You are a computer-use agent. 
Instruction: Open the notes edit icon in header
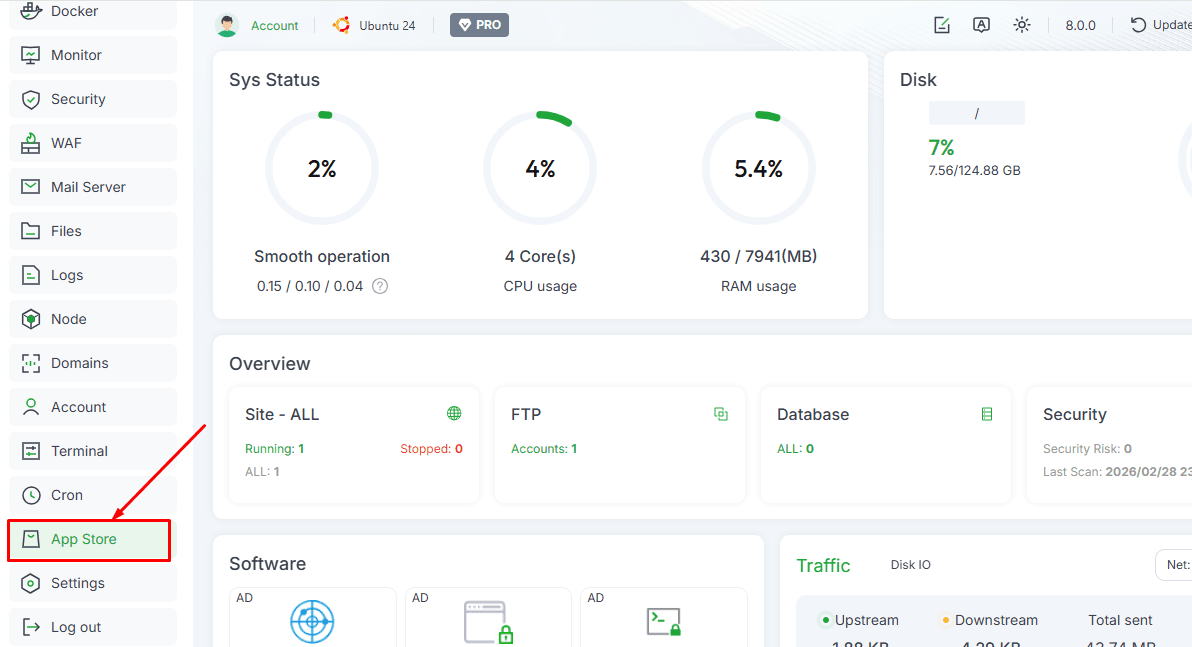941,25
